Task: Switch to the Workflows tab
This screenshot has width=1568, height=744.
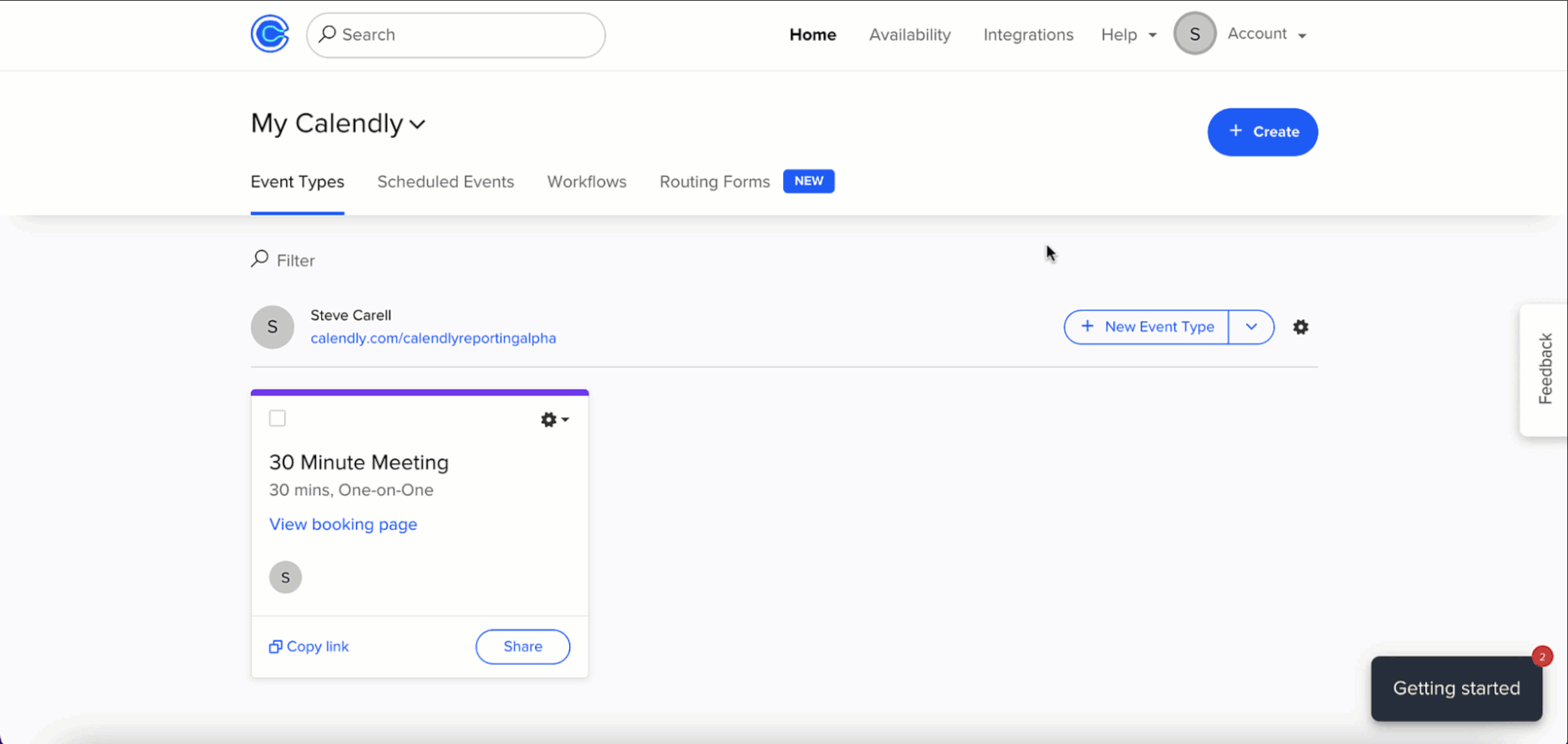Action: [587, 182]
